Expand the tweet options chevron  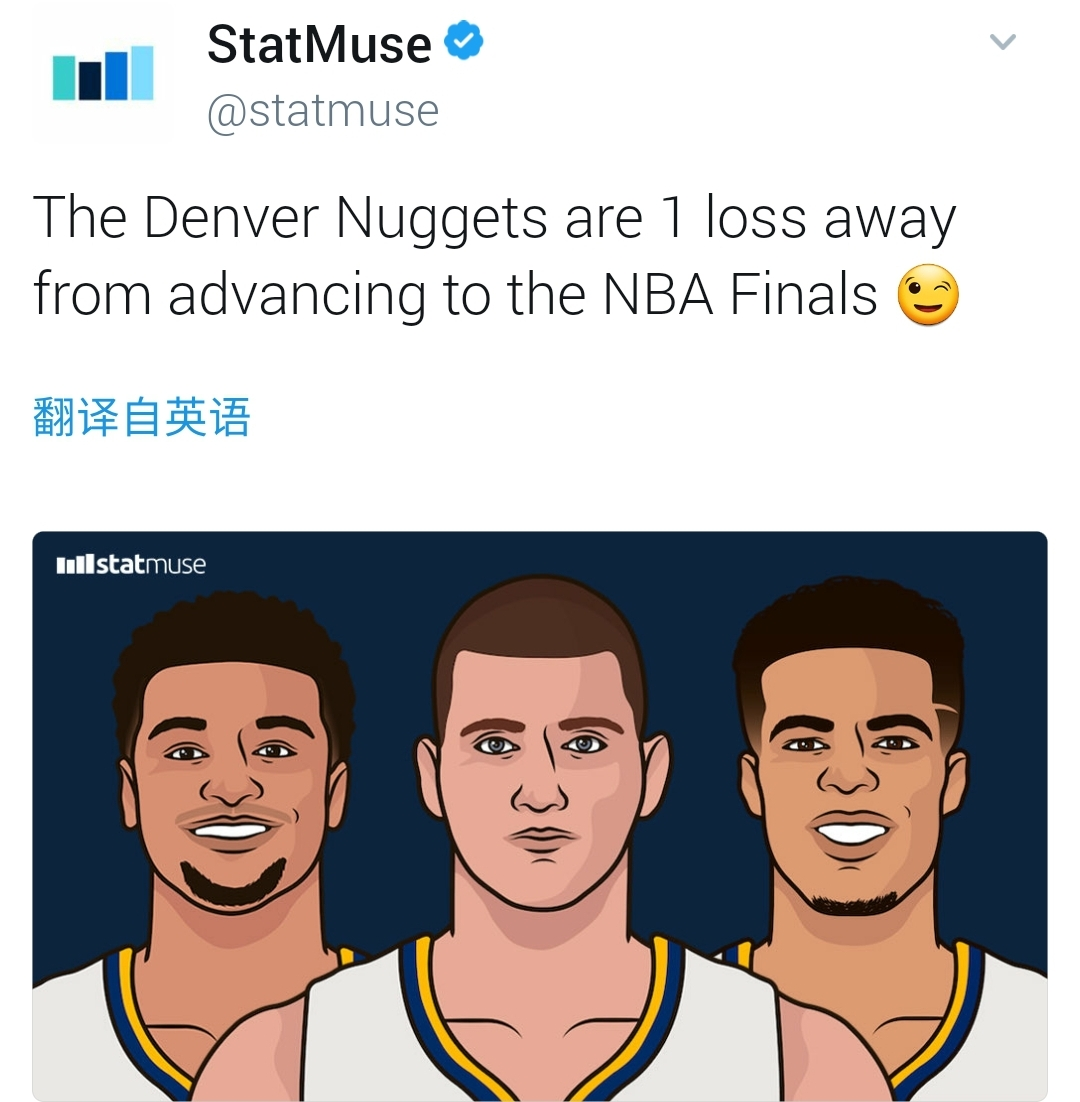tap(1002, 42)
